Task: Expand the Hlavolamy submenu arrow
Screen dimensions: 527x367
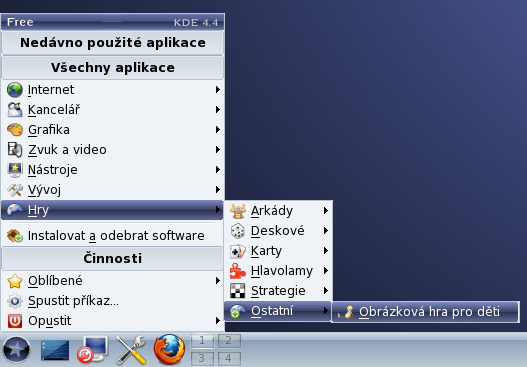Action: coord(326,271)
